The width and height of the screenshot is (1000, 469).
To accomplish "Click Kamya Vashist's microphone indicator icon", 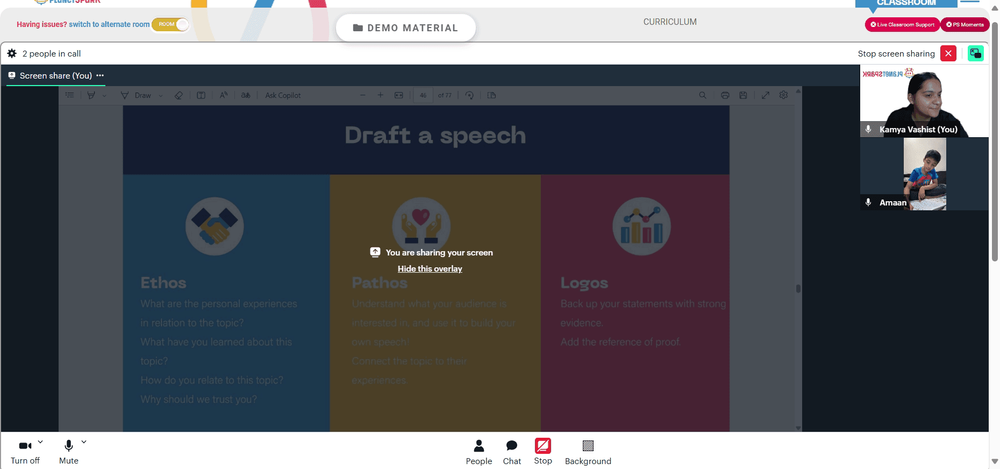I will [x=868, y=129].
